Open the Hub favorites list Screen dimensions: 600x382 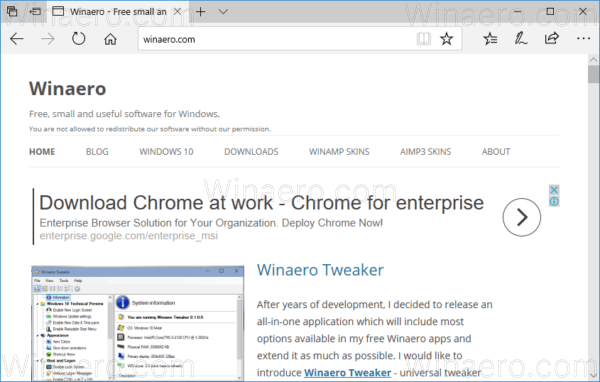pos(490,39)
